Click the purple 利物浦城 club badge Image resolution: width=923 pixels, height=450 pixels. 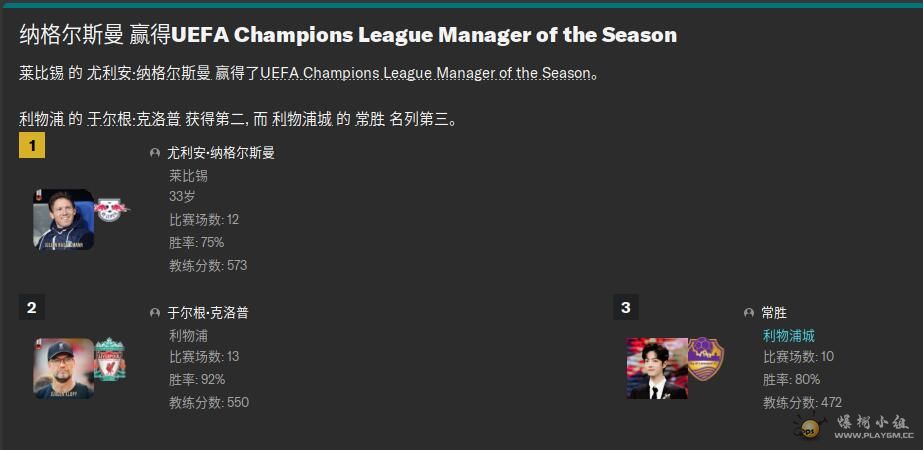706,358
